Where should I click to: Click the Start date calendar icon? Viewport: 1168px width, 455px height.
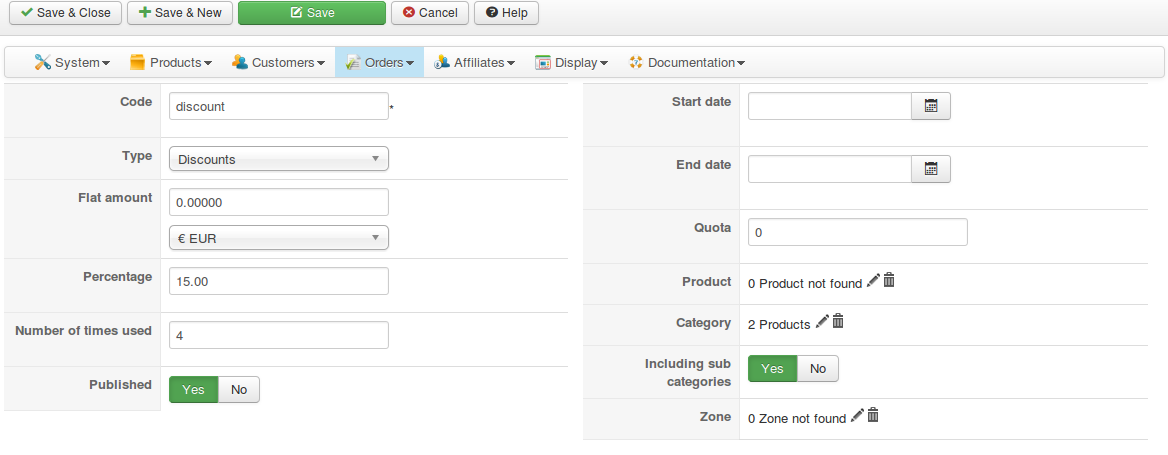click(930, 106)
